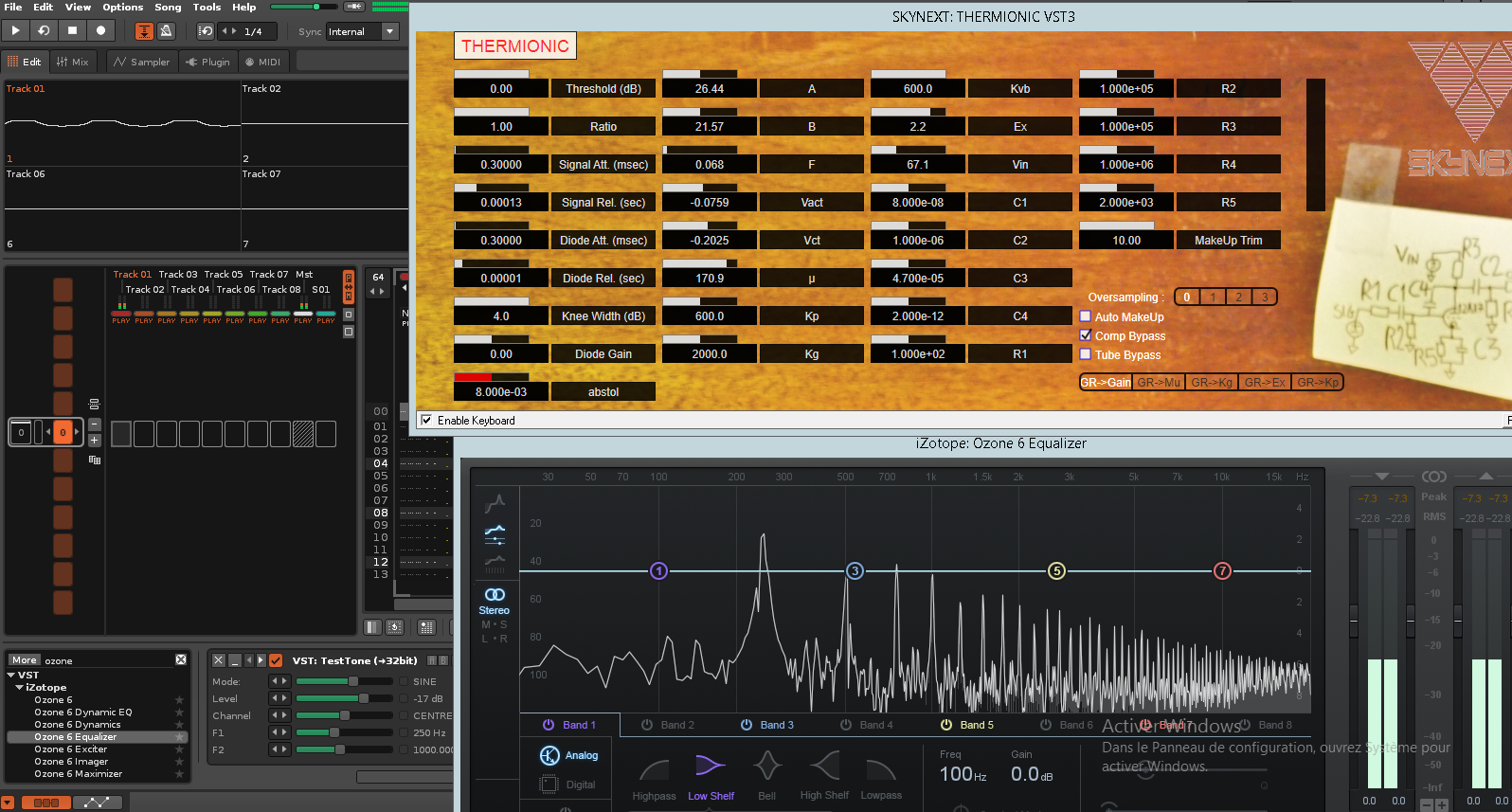1512x812 pixels.
Task: Stop playback with the Stop button
Action: pos(72,31)
